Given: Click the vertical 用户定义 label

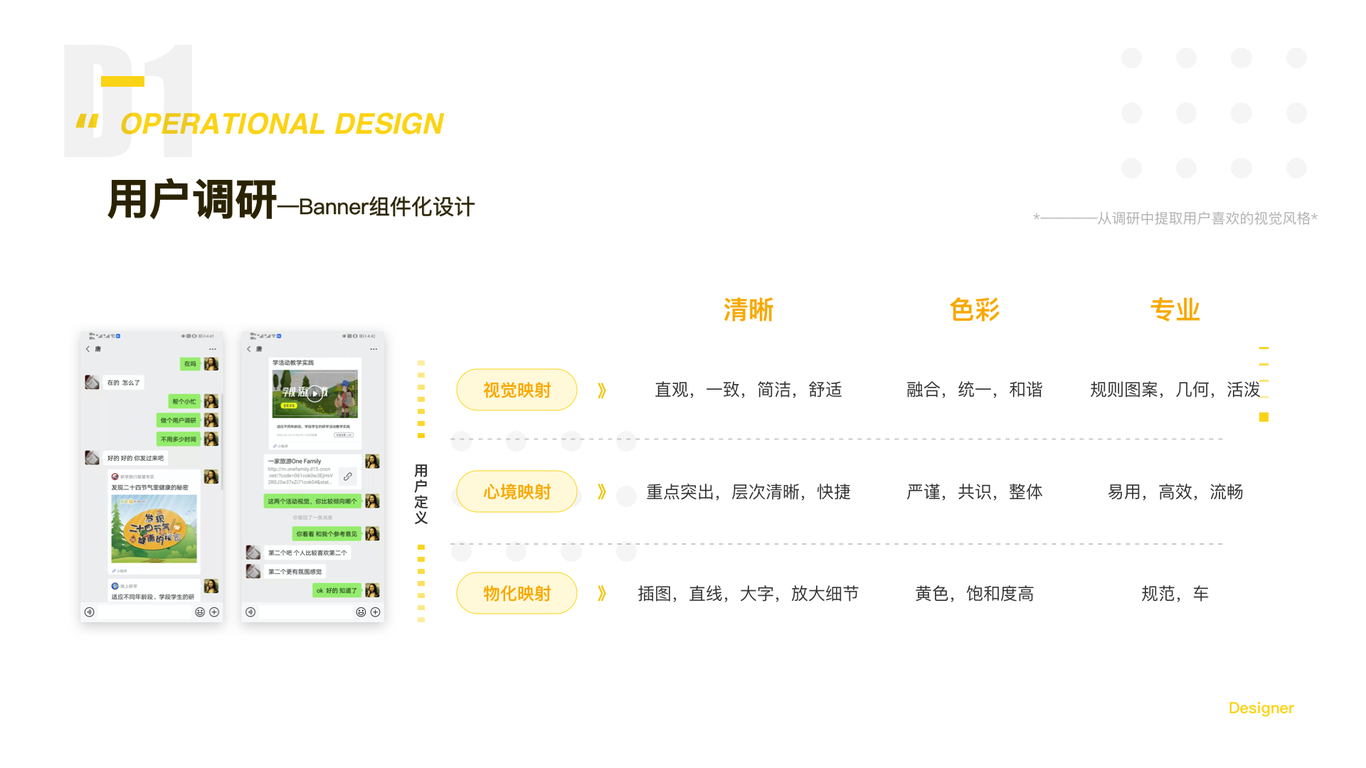Looking at the screenshot, I should [x=421, y=494].
